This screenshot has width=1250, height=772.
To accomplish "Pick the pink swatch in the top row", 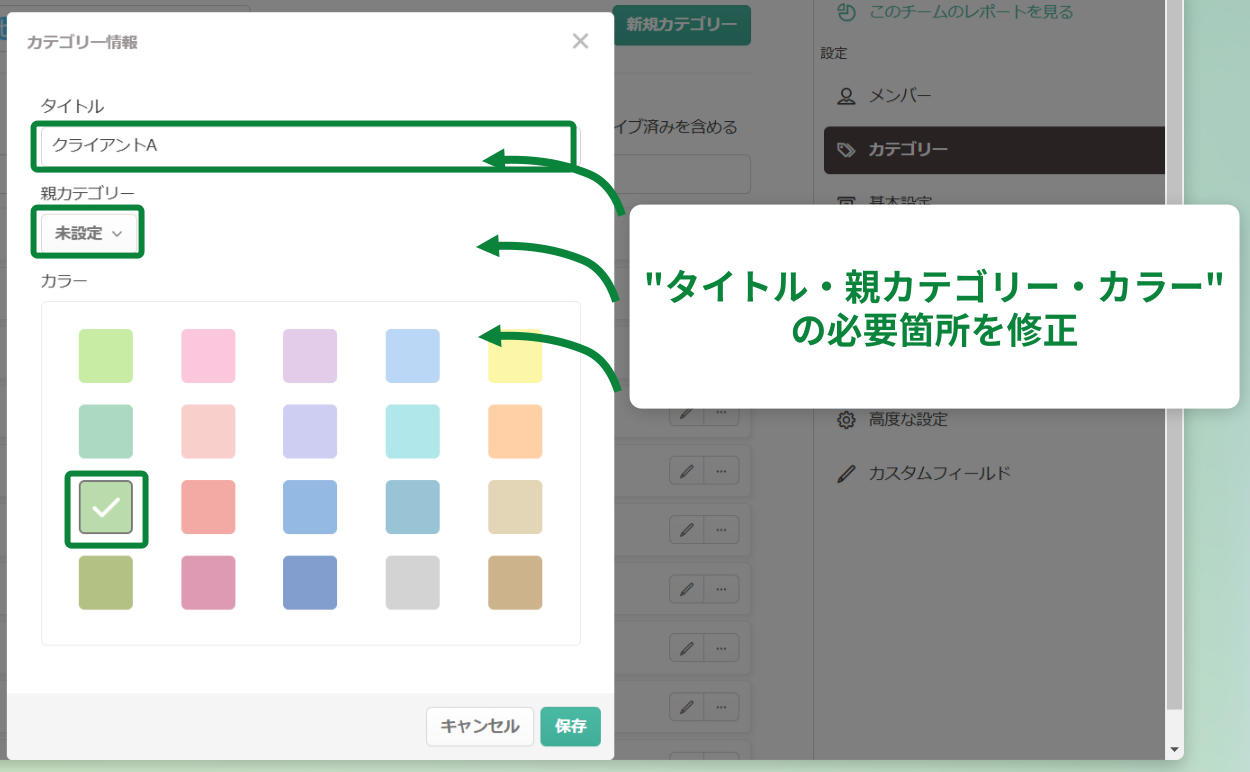I will (208, 356).
